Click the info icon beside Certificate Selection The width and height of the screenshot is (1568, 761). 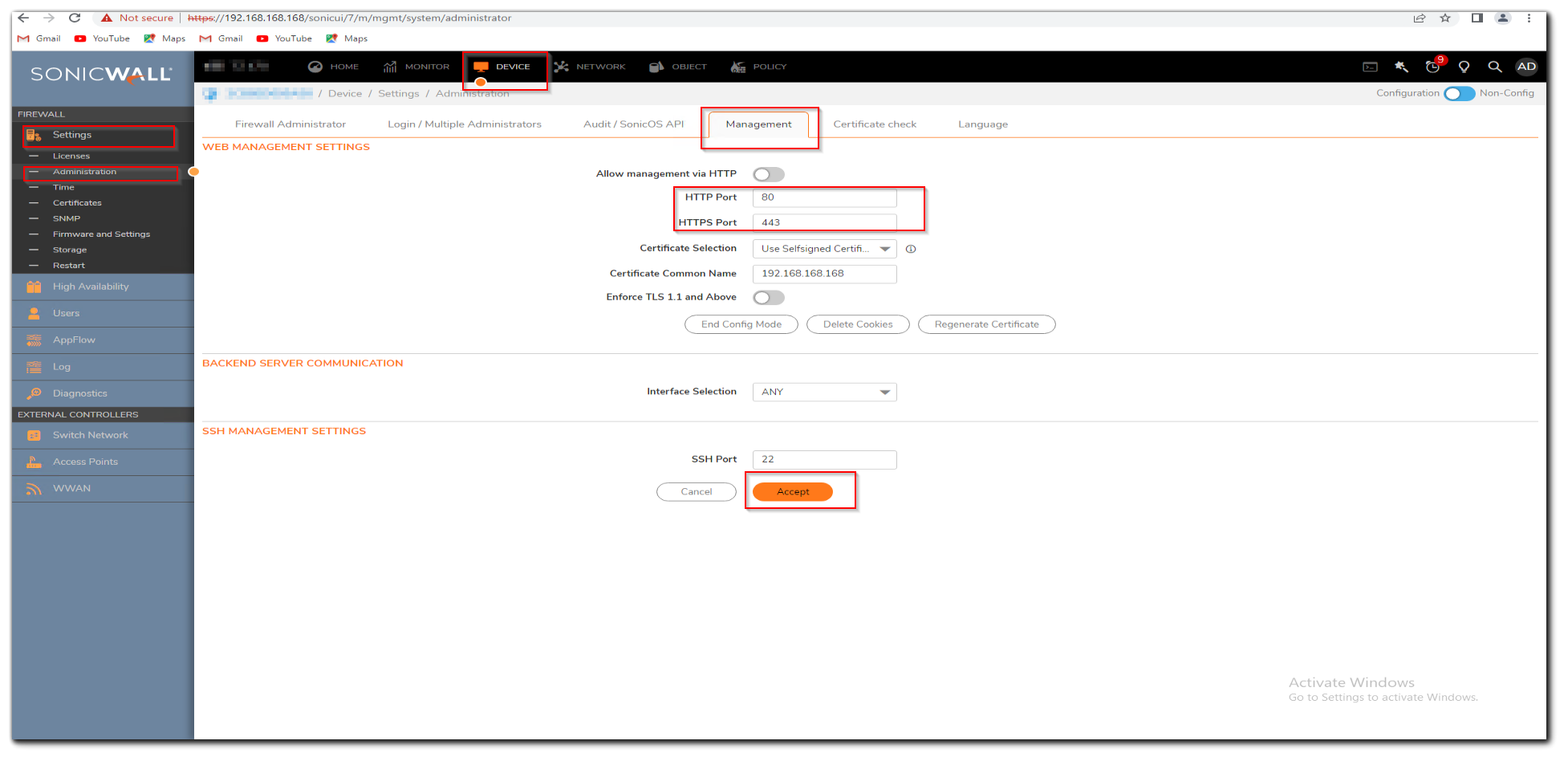pos(911,249)
